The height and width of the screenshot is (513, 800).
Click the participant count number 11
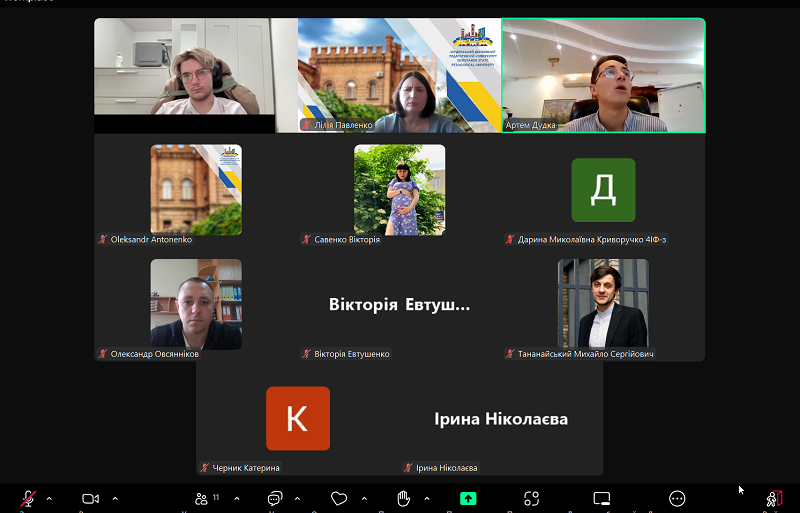click(x=216, y=497)
